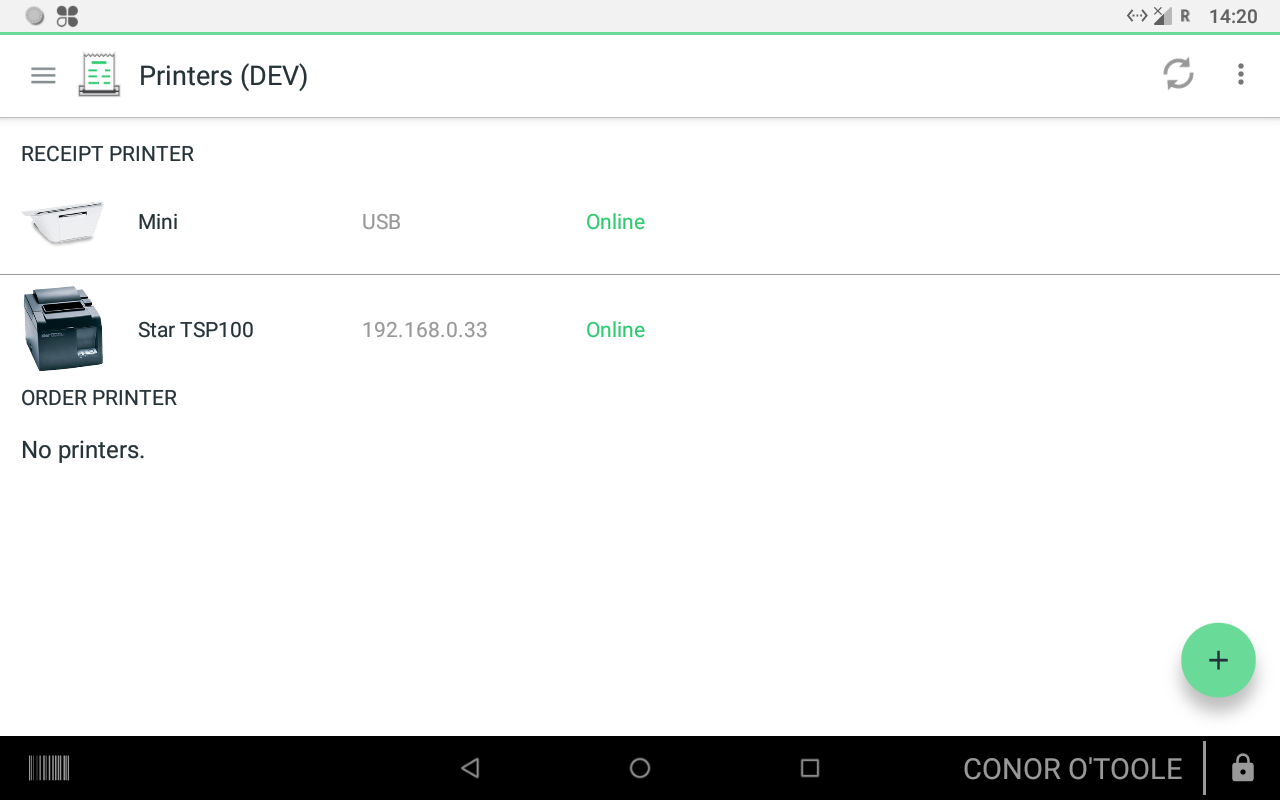
Task: Tap the lock icon in bottom bar
Action: pos(1243,768)
